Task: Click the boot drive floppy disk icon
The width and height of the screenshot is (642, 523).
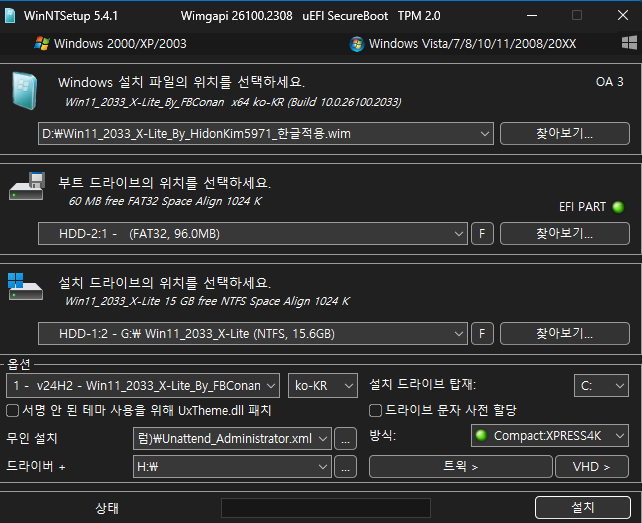Action: click(27, 186)
